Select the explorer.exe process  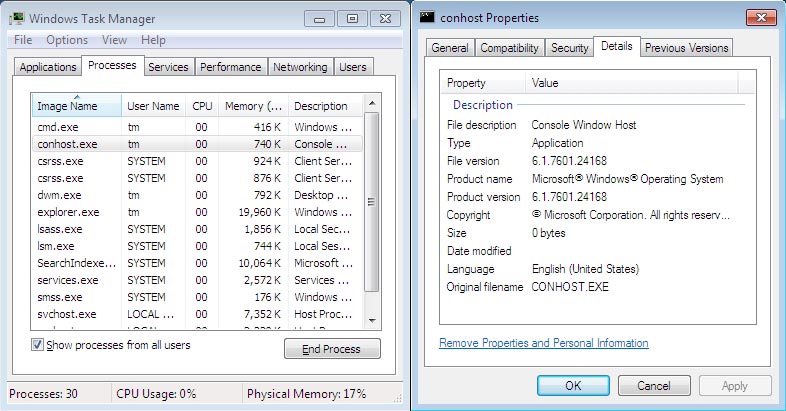tap(197, 212)
